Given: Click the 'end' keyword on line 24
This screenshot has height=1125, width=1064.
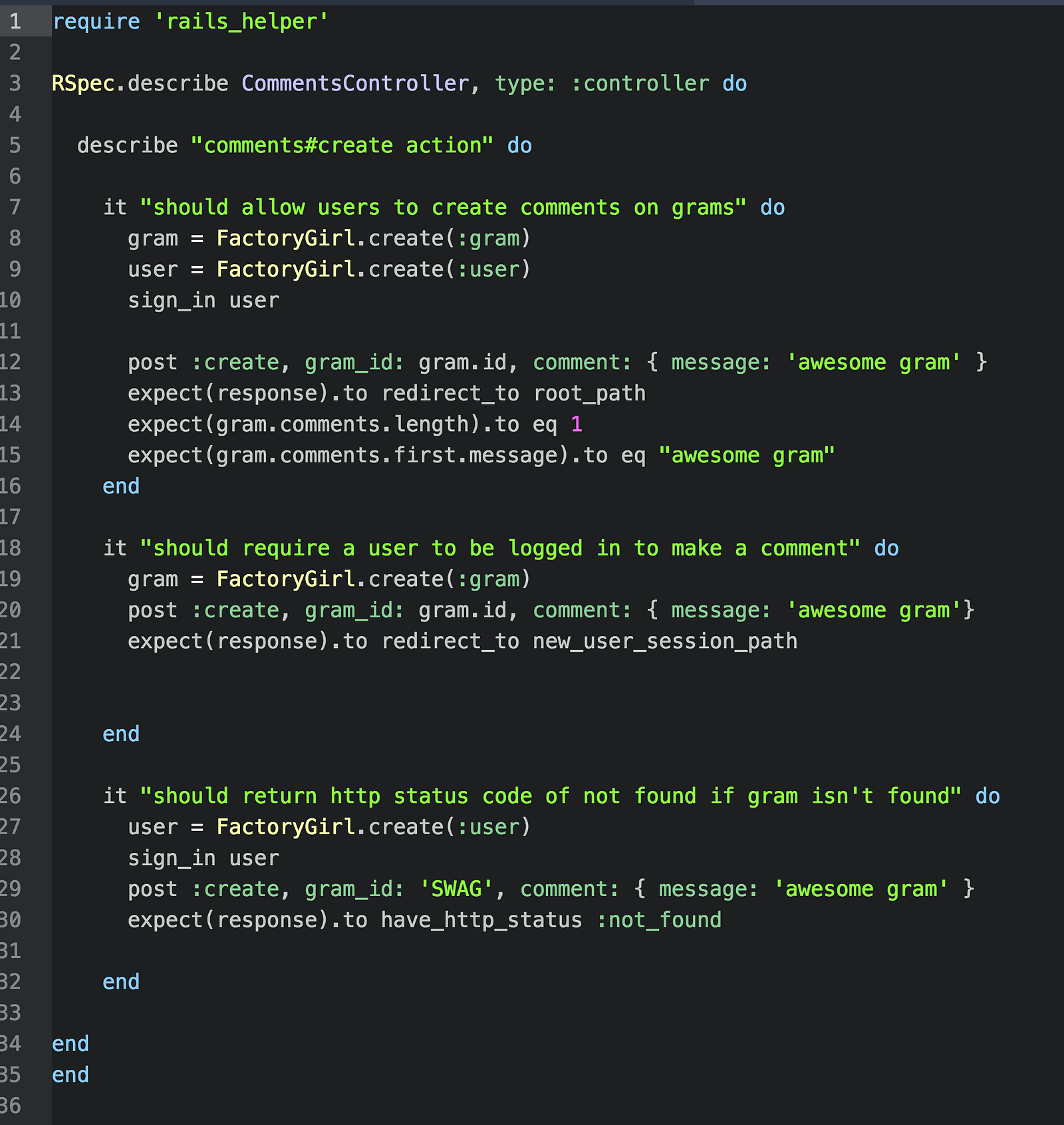Looking at the screenshot, I should click(121, 734).
